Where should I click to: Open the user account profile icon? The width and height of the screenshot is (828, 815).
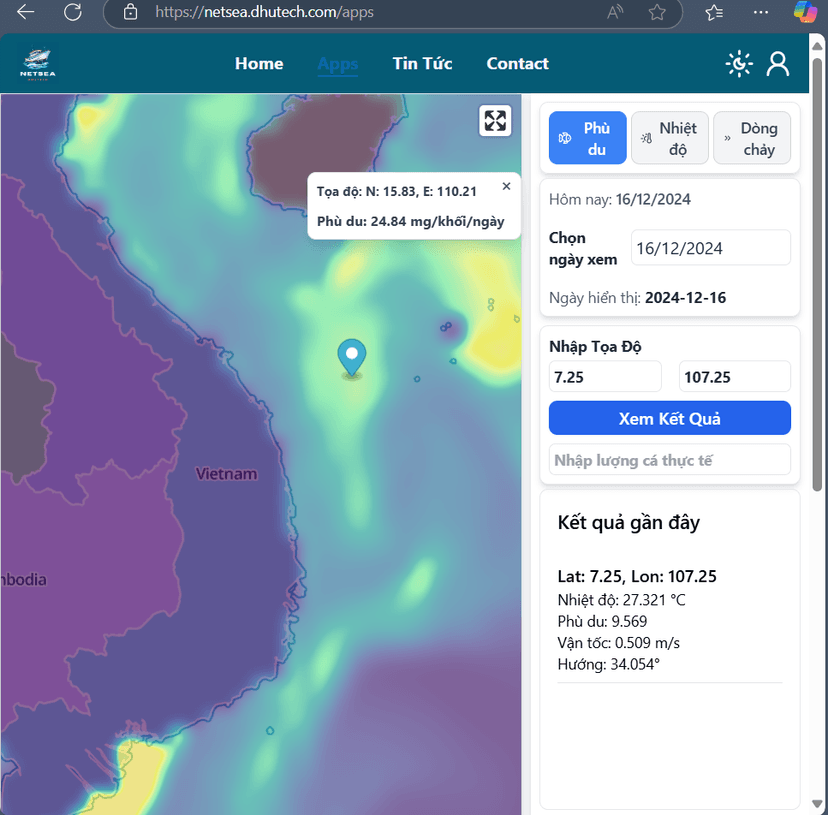pos(778,64)
